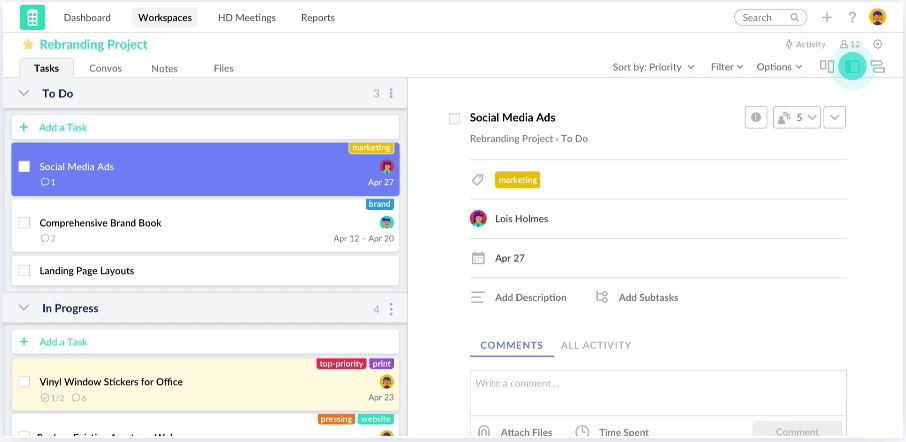Open project settings gear icon

click(x=878, y=44)
